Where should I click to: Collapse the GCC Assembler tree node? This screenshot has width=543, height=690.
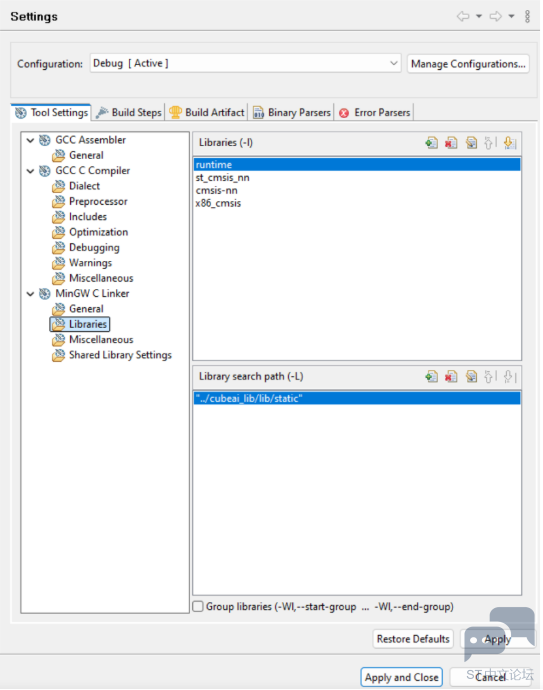click(30, 140)
